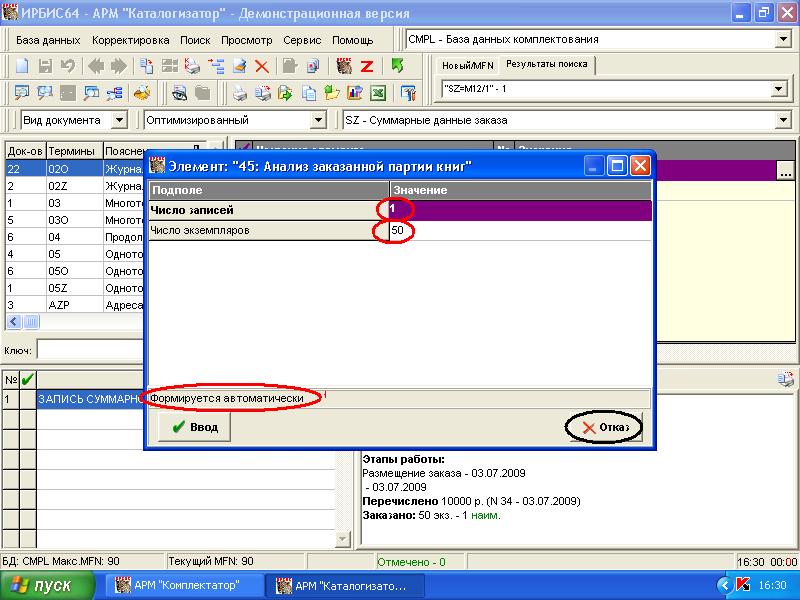The height and width of the screenshot is (600, 800).
Task: Toggle the green checkmark column header
Action: 27,379
